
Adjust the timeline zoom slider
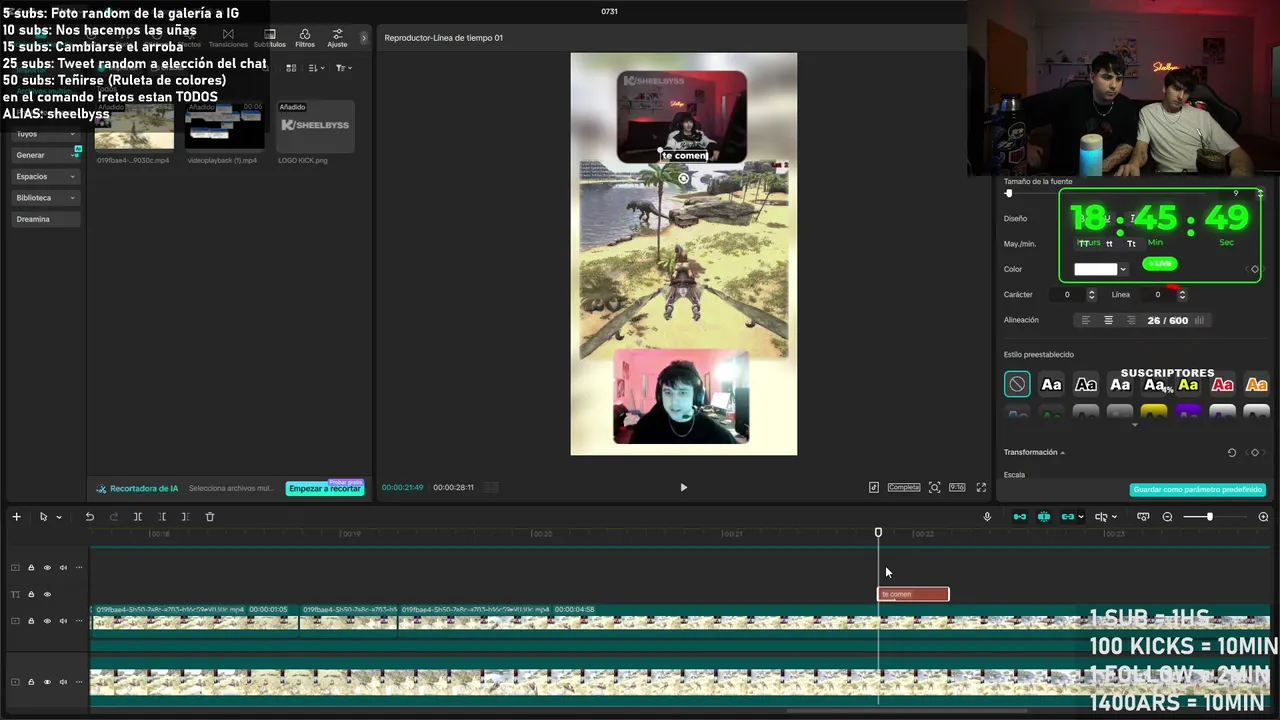click(1210, 517)
